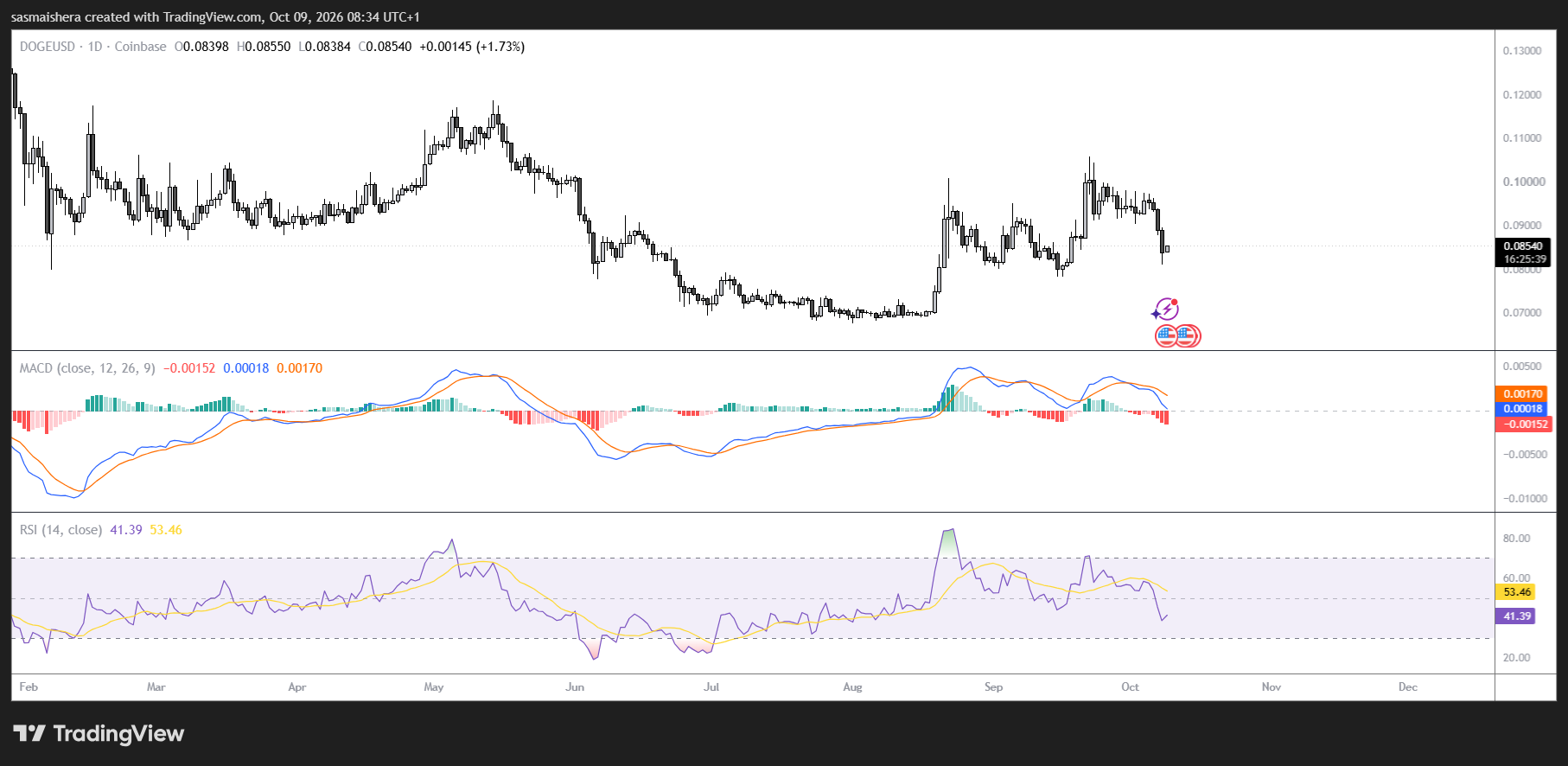
Task: Click the May label on the time axis
Action: [434, 687]
